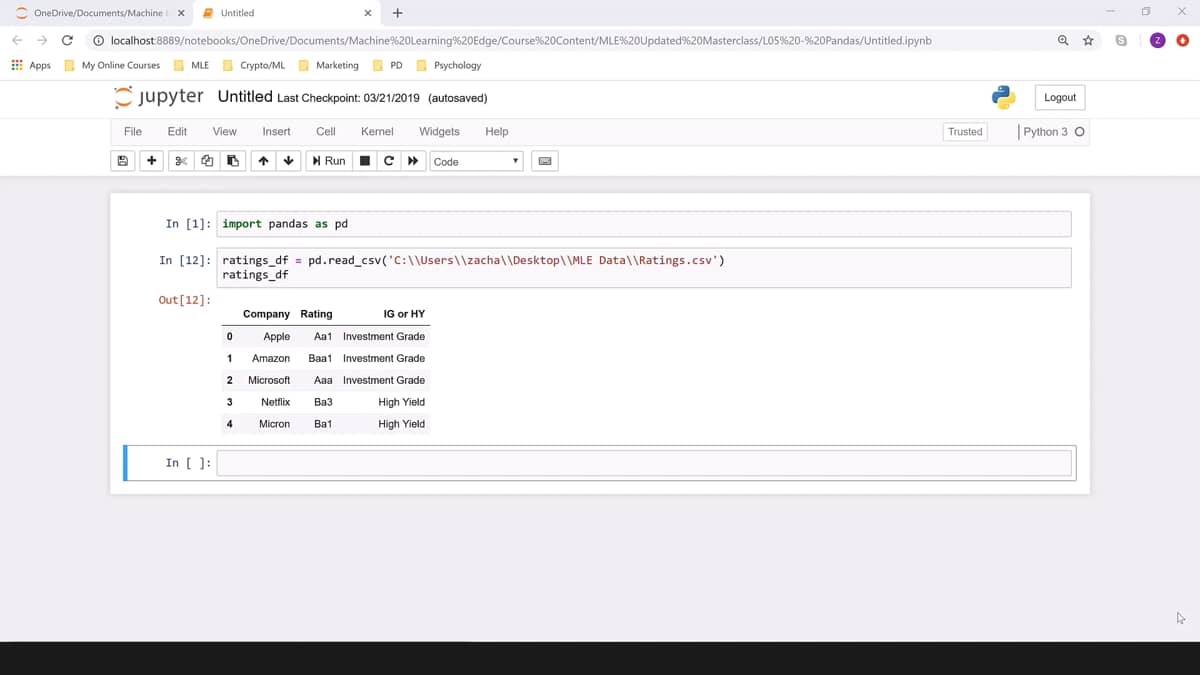Focus the empty code cell input
The width and height of the screenshot is (1200, 675).
tap(644, 463)
